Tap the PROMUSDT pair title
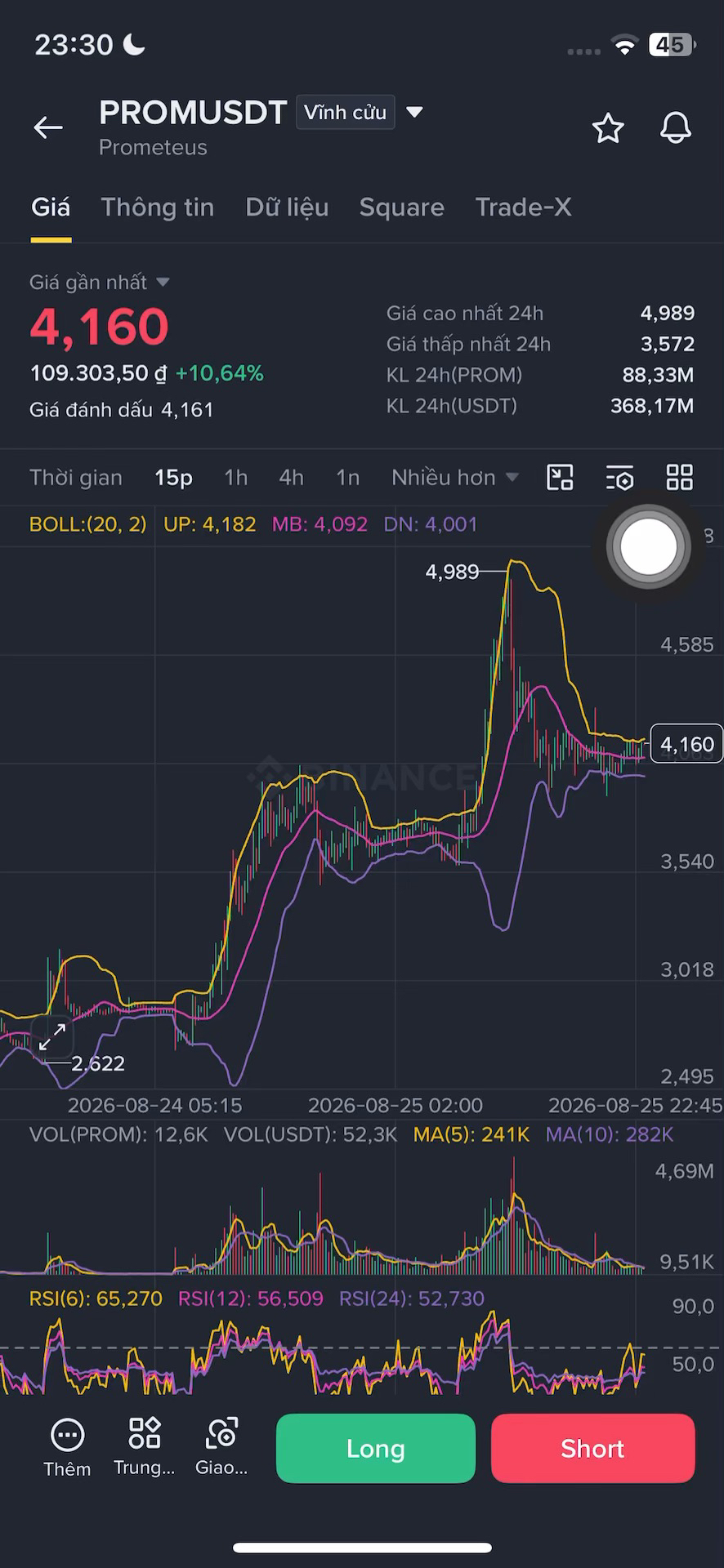Image resolution: width=724 pixels, height=1568 pixels. [x=193, y=113]
